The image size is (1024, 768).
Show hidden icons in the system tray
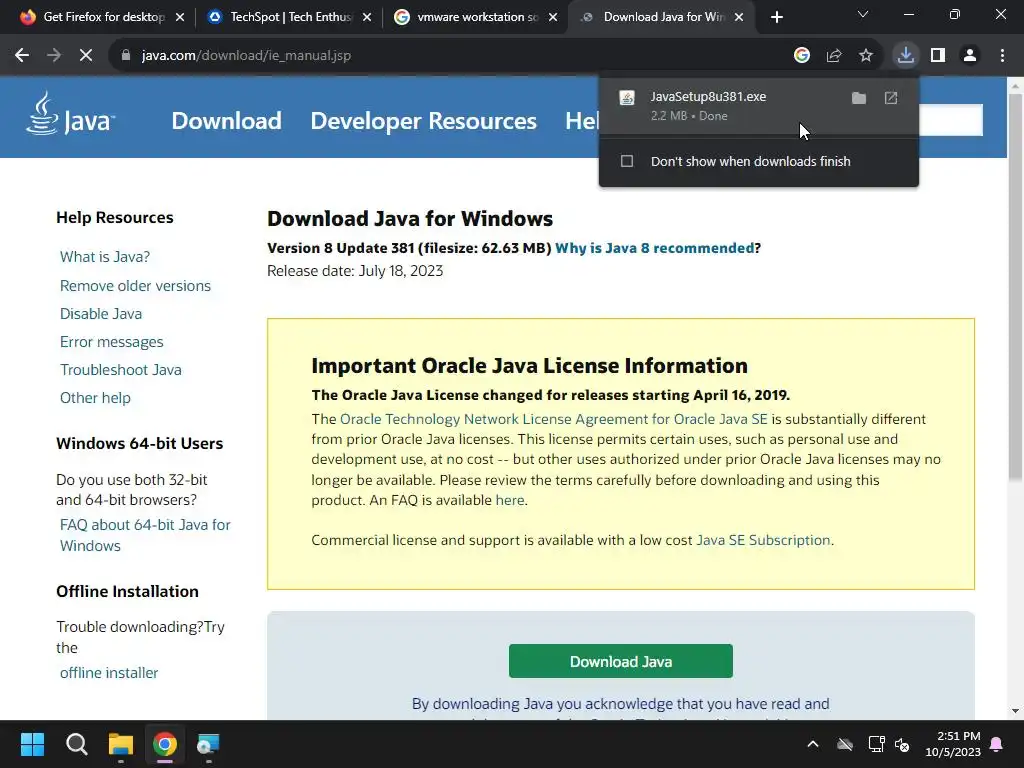pos(813,744)
